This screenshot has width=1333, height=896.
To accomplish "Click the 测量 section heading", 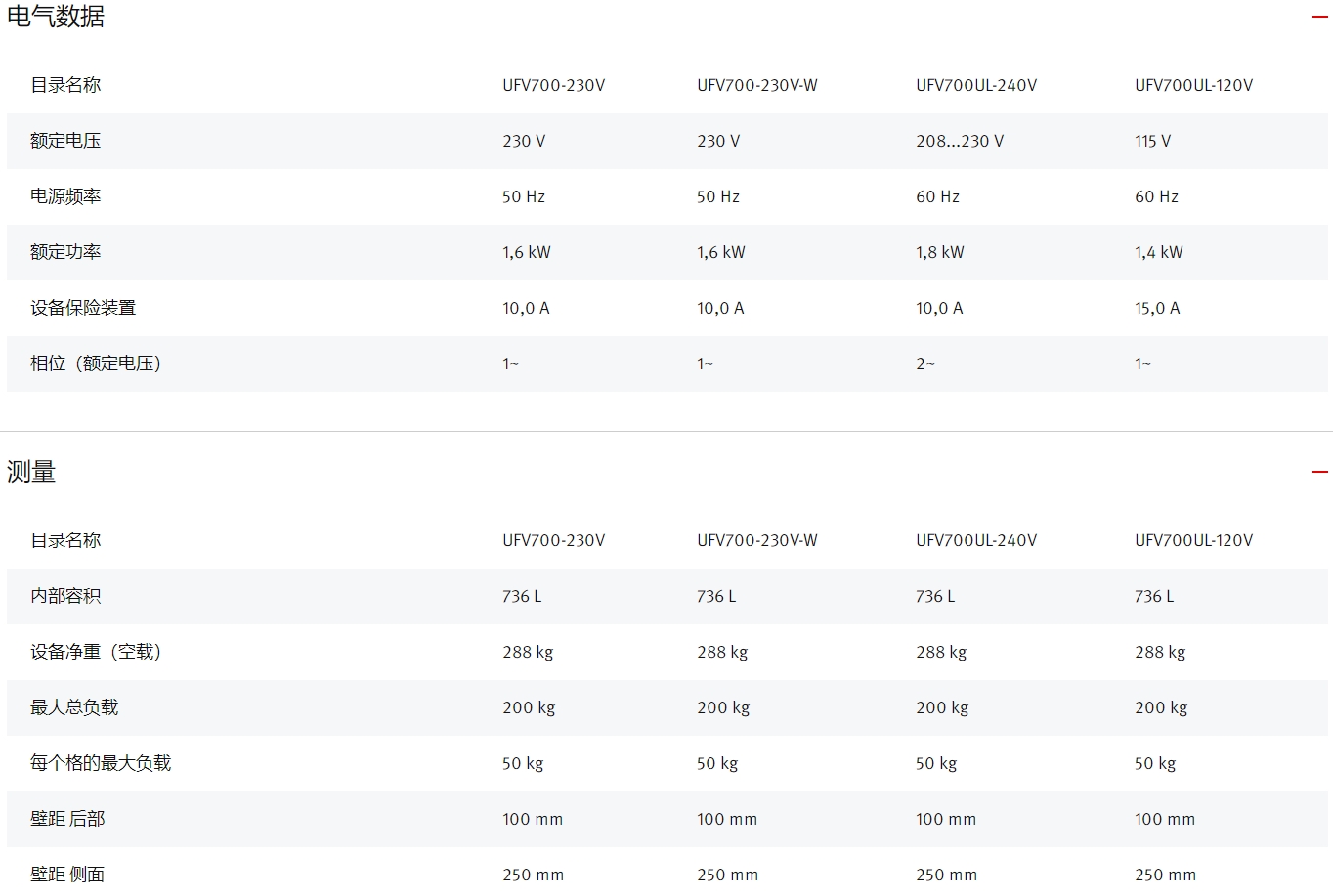I will [31, 472].
